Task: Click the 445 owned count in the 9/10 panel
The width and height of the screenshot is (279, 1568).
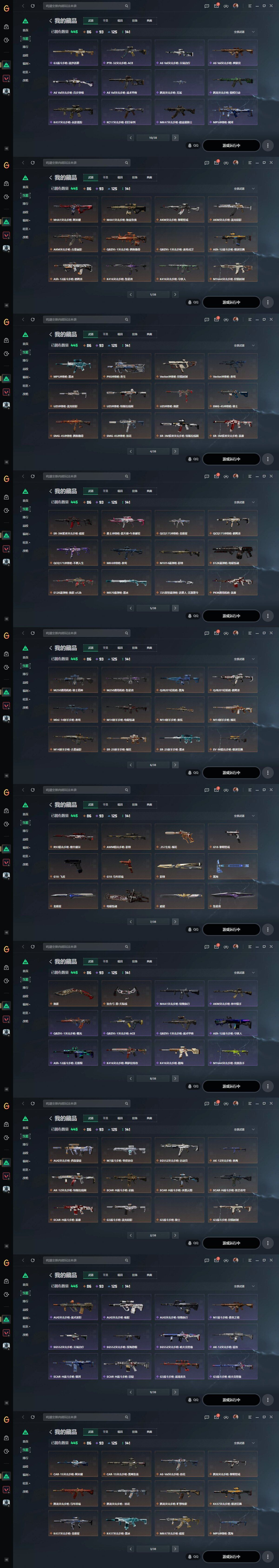Action: [x=74, y=1286]
